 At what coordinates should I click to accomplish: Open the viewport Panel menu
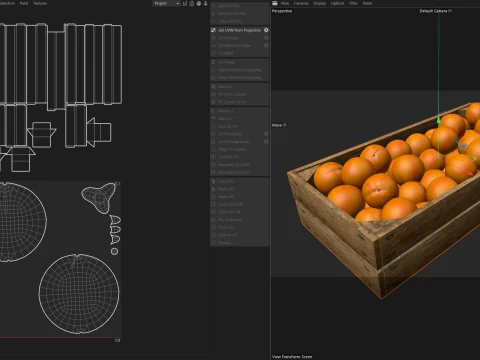point(367,3)
